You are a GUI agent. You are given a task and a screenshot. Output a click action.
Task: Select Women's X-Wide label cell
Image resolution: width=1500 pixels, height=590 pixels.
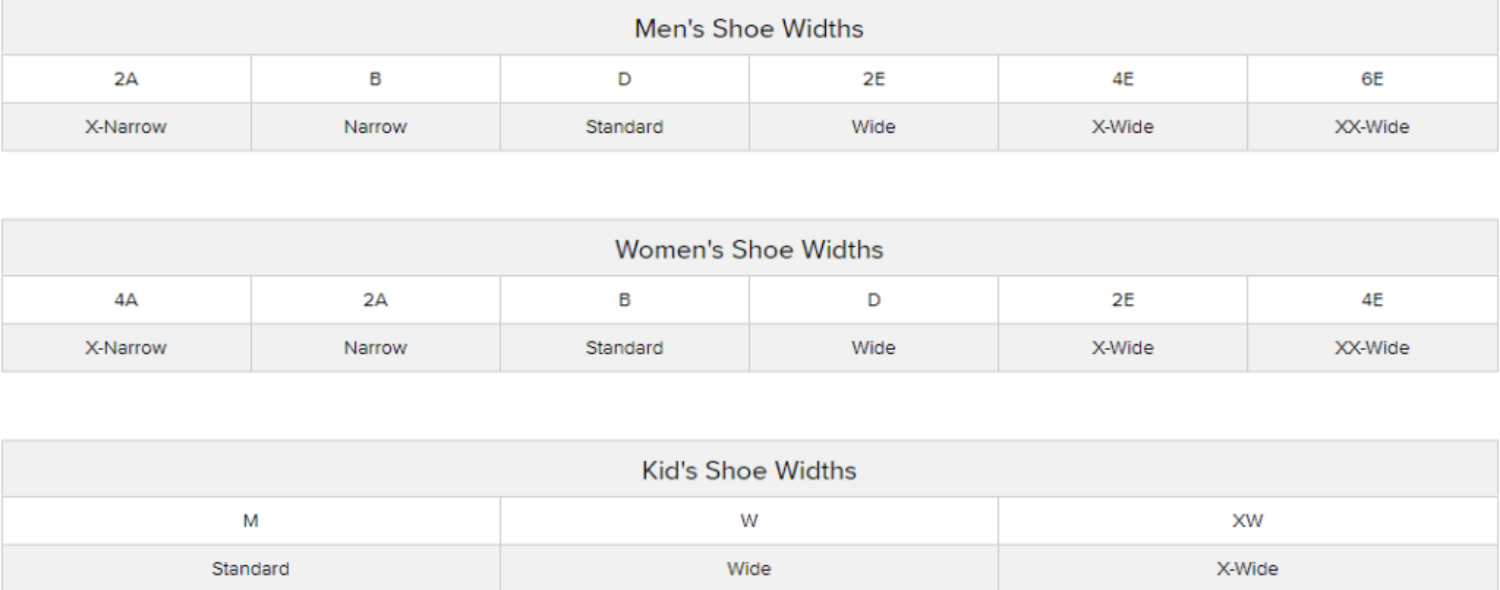coord(1122,348)
